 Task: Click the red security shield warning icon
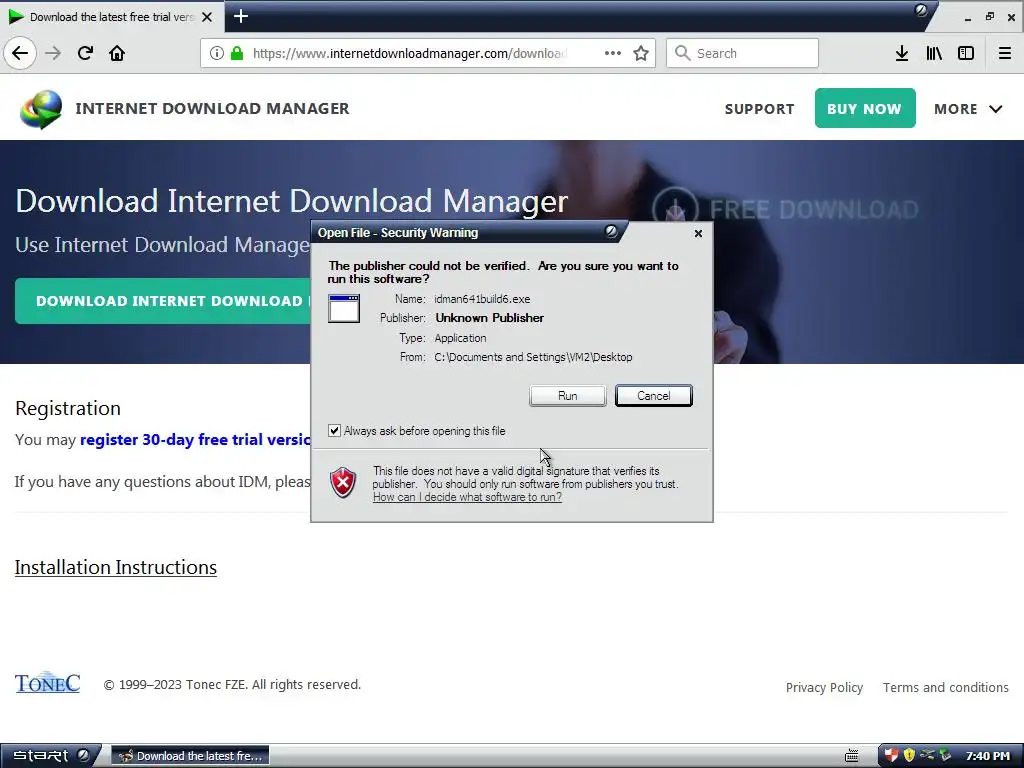343,483
